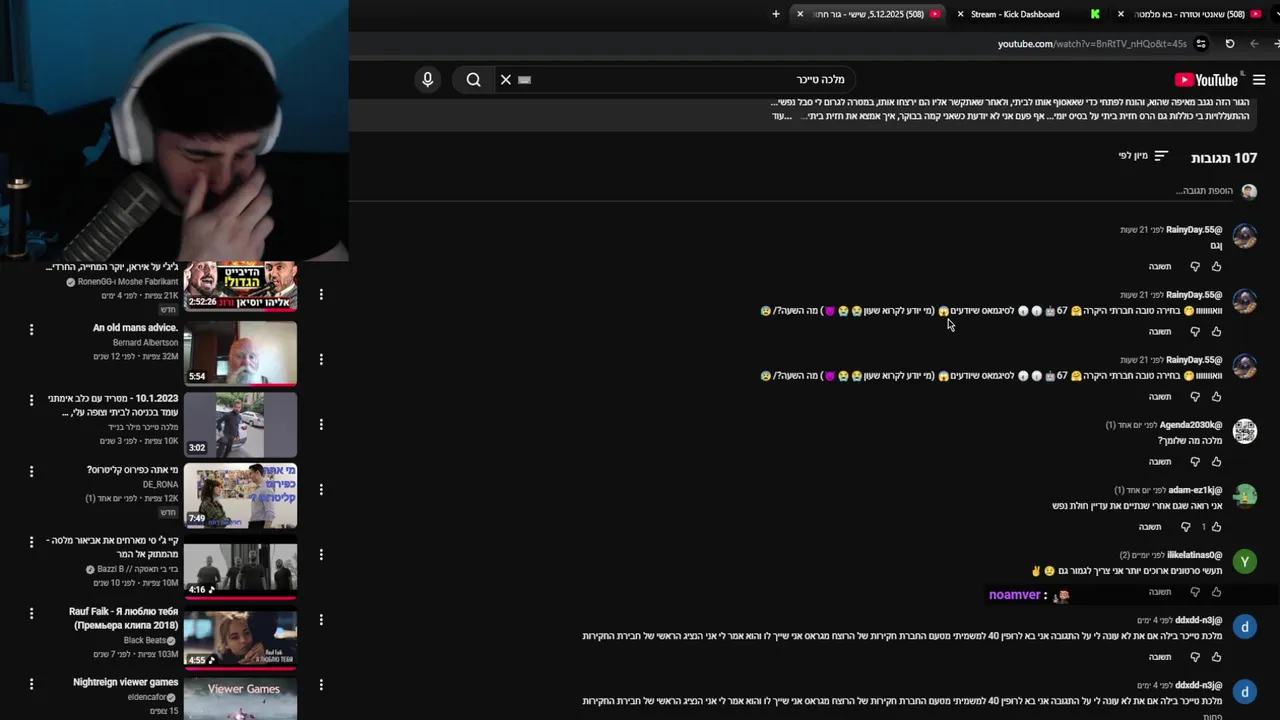Click the youtube.com address bar URL
The image size is (1280, 720).
(x=1092, y=44)
